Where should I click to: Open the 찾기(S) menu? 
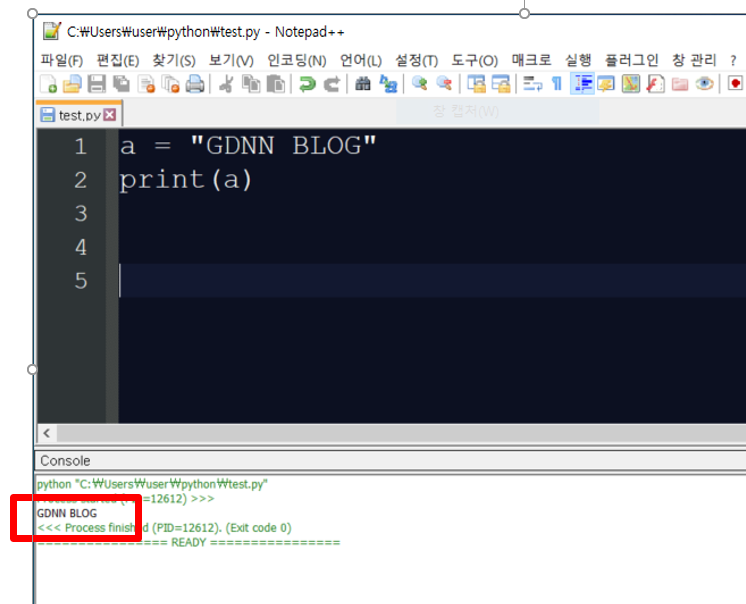click(x=174, y=60)
